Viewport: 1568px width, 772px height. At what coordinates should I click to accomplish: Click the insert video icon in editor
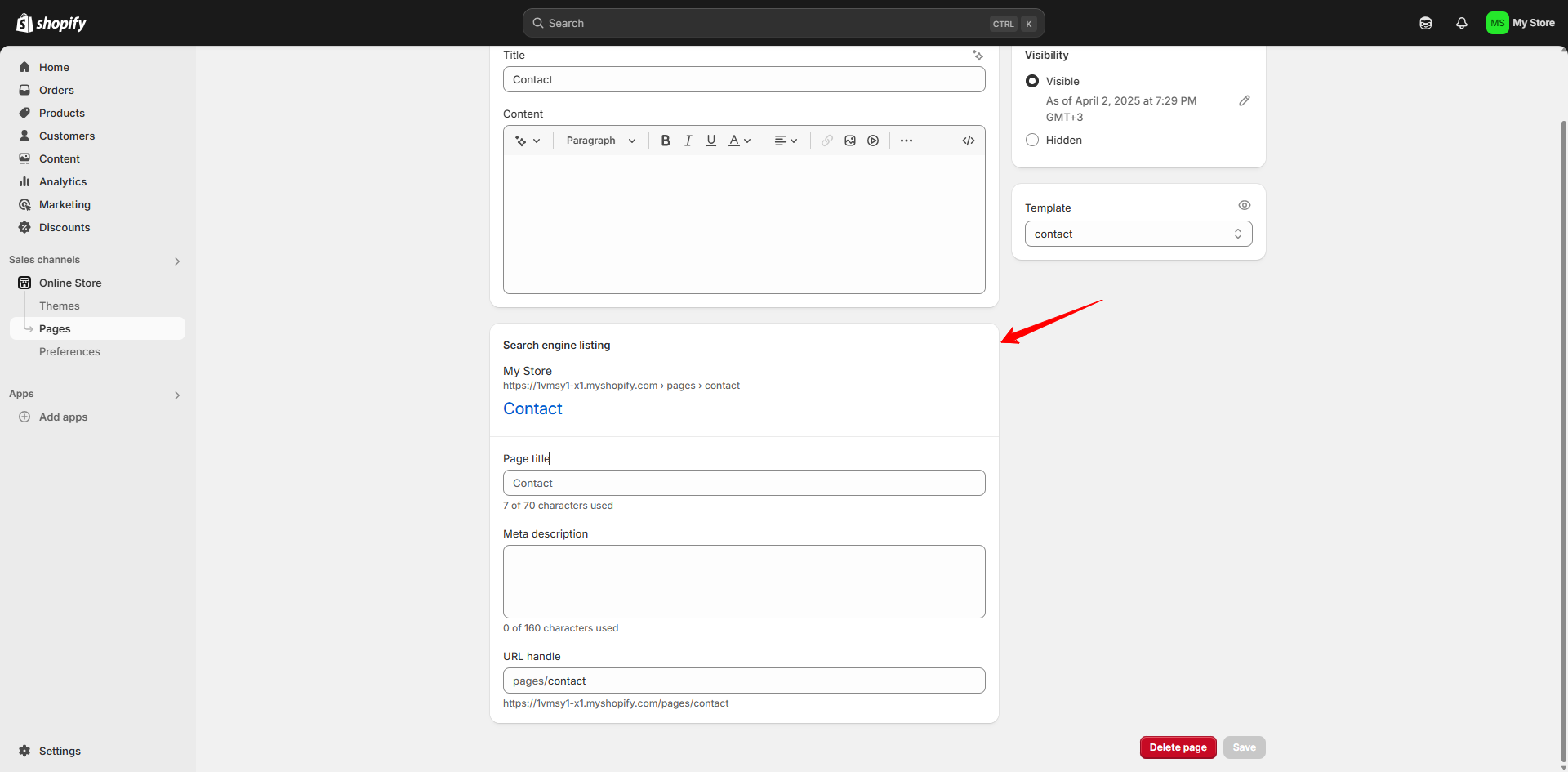coord(873,140)
